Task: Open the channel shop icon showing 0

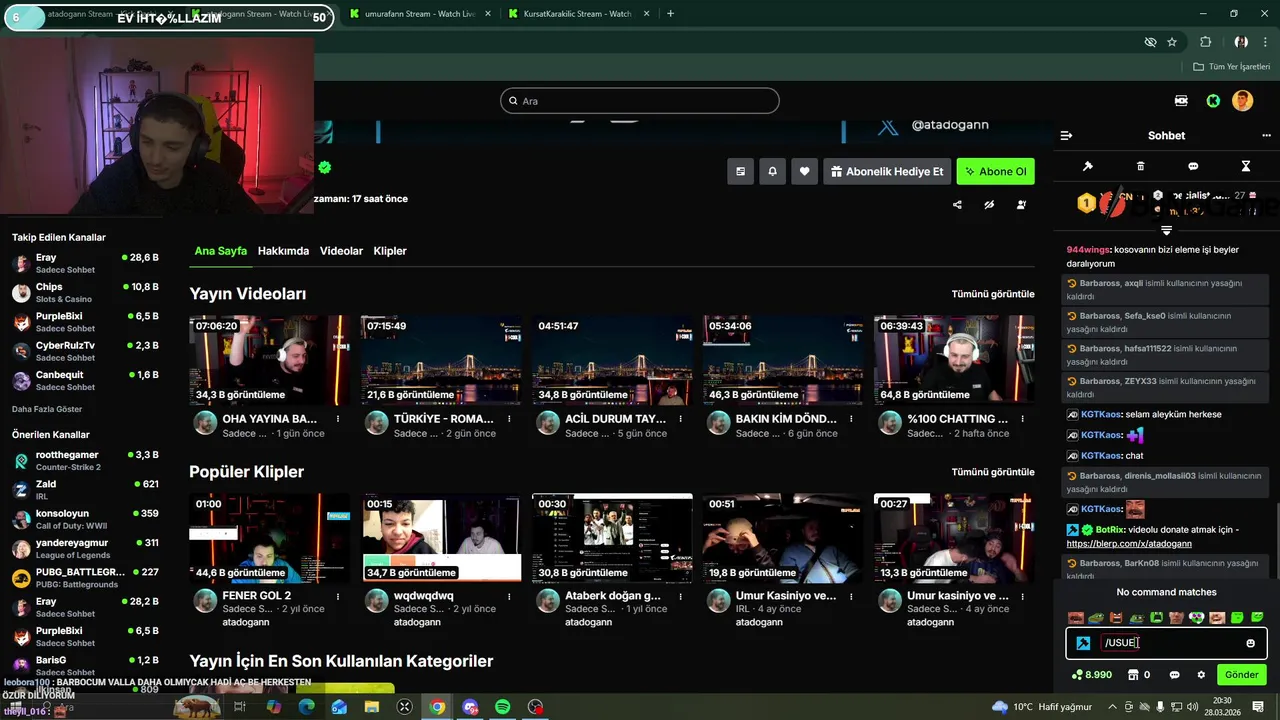Action: click(x=1138, y=675)
